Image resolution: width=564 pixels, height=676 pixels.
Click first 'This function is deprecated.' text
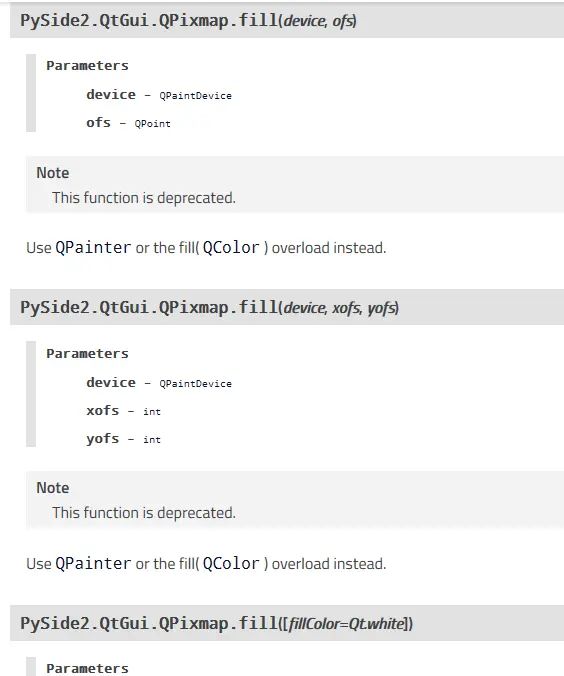click(144, 198)
